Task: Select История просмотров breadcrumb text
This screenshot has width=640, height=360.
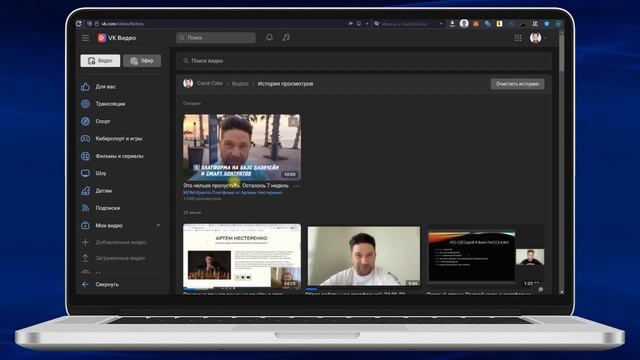Action: (x=285, y=84)
